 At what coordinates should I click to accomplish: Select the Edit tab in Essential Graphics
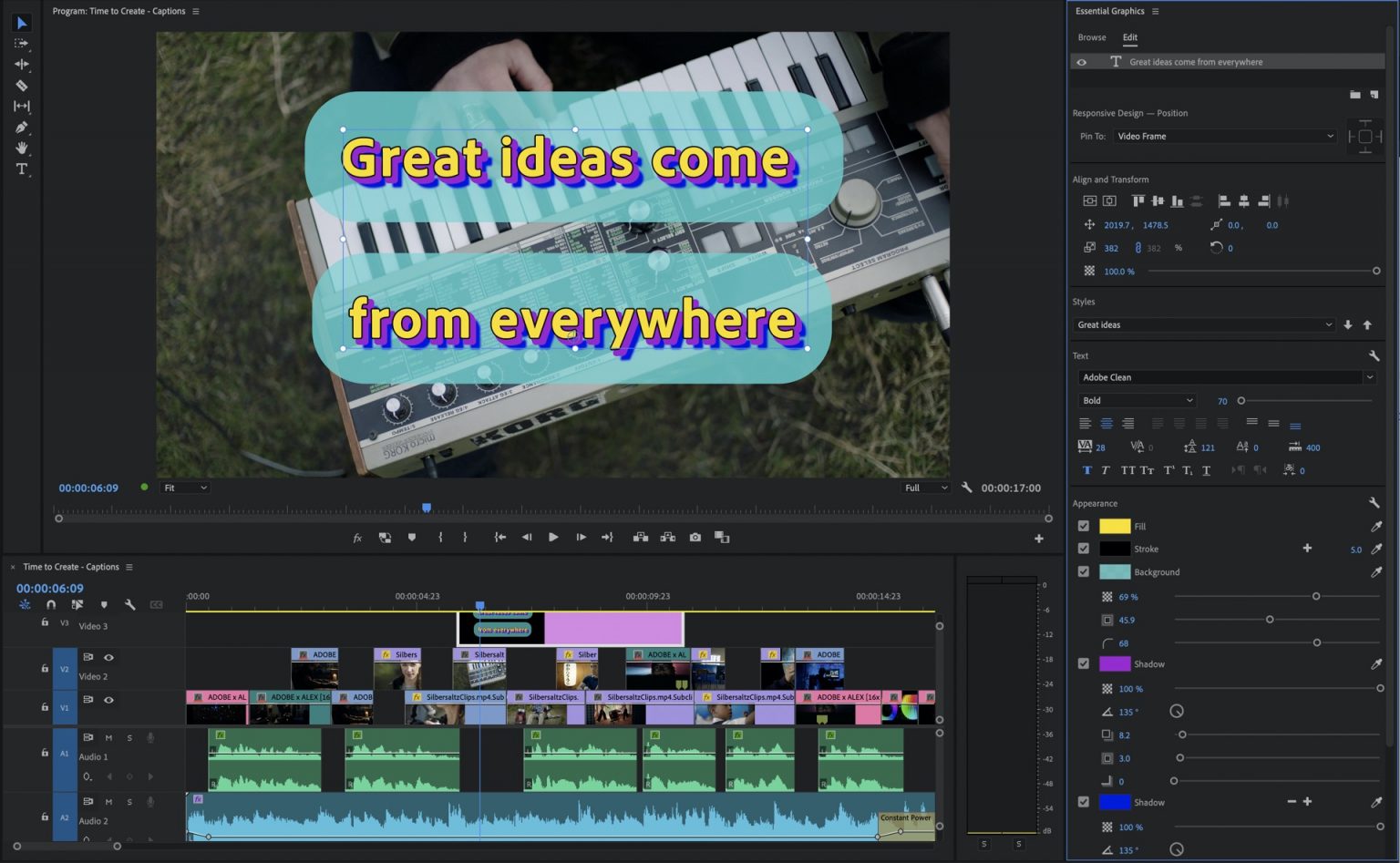click(x=1130, y=37)
